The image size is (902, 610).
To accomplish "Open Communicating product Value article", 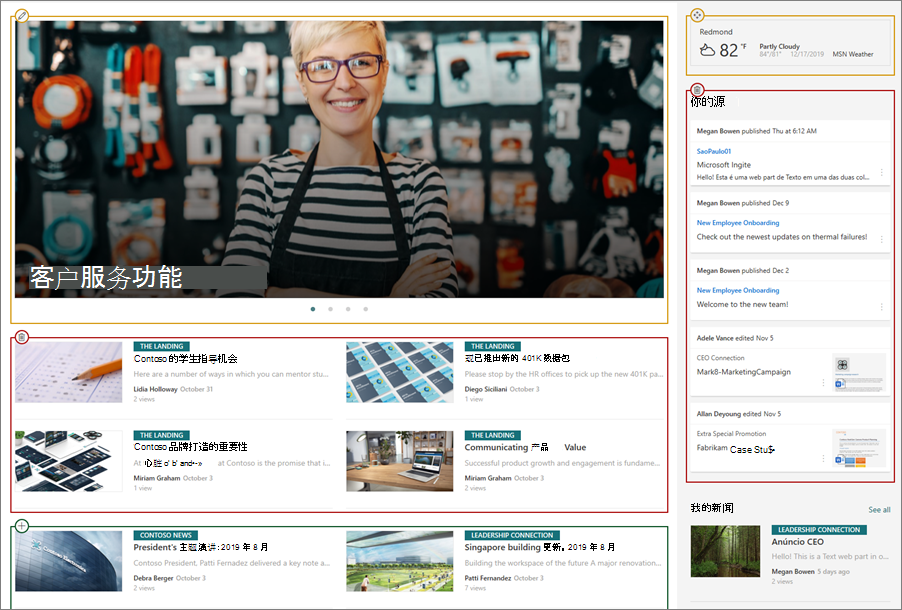I will (525, 447).
